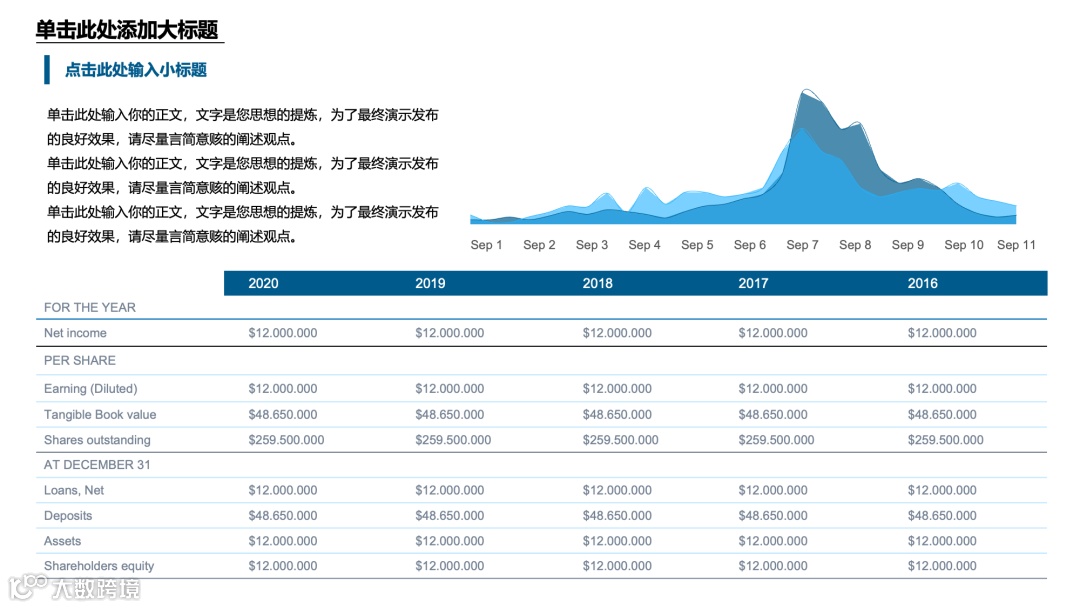This screenshot has width=1080, height=608.
Task: Click Net income value for 2020
Action: (283, 333)
